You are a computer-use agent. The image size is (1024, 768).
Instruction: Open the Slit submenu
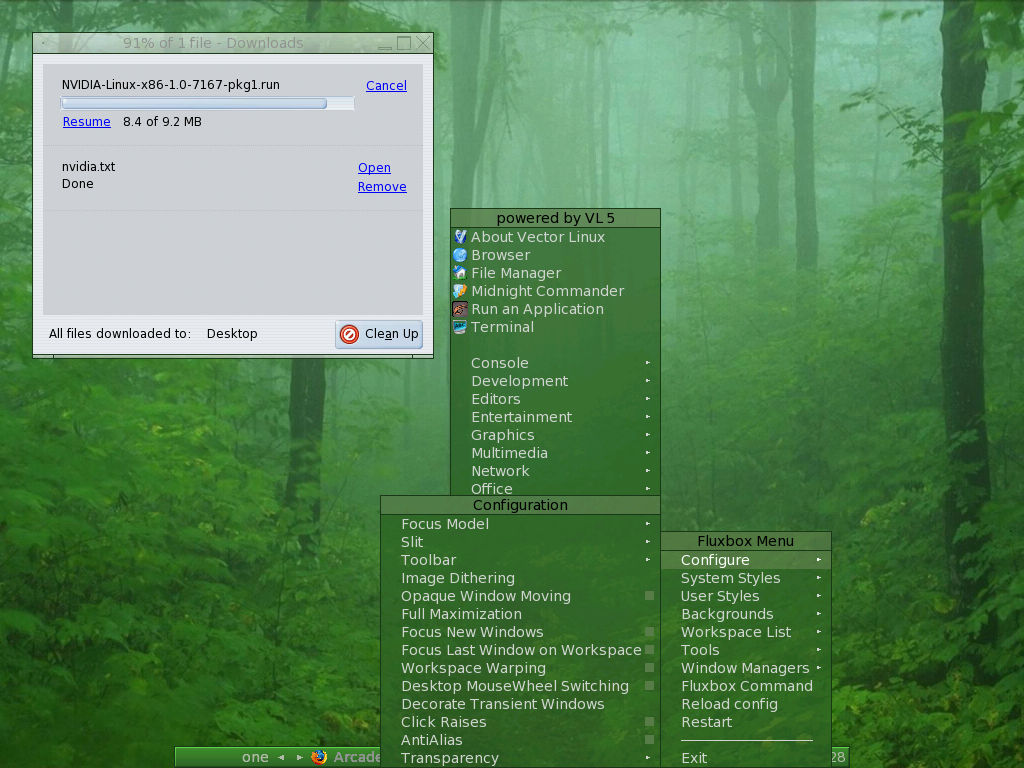[x=520, y=542]
